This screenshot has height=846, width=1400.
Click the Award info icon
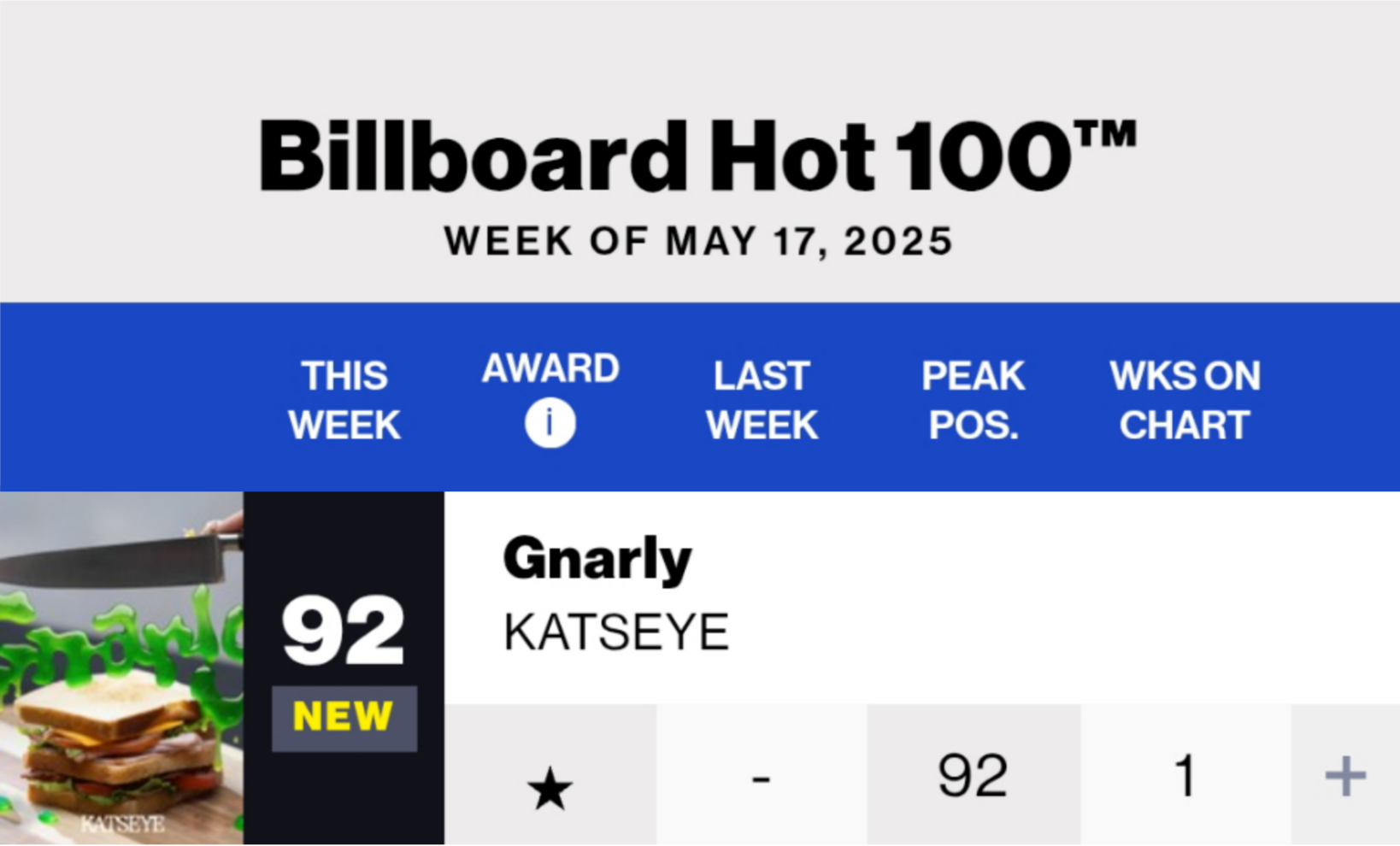(x=550, y=424)
